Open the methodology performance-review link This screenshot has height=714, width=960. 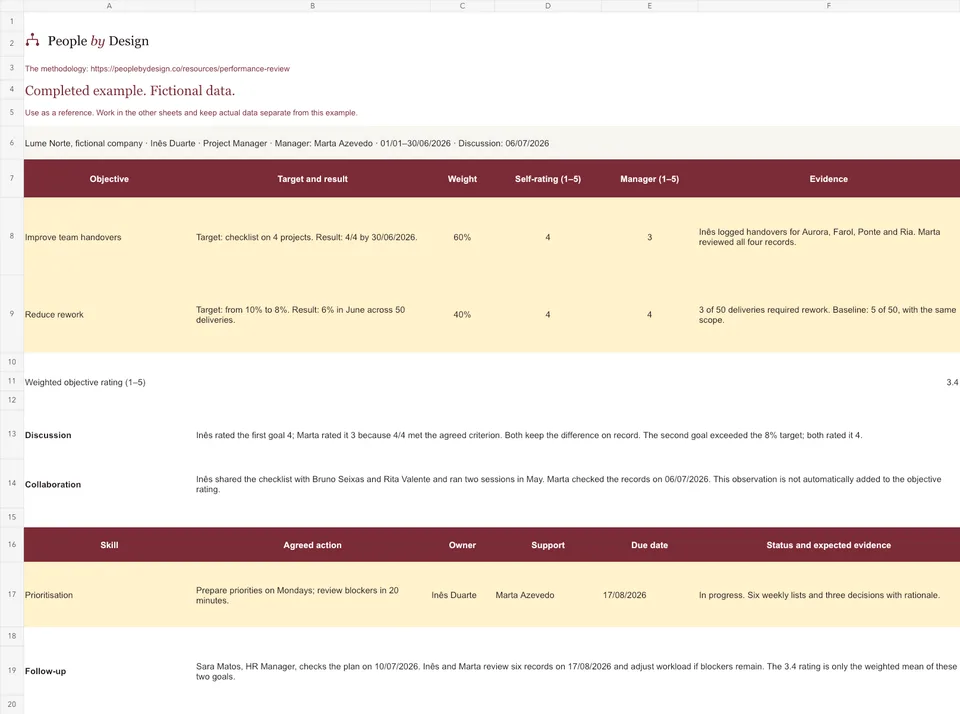tap(190, 69)
